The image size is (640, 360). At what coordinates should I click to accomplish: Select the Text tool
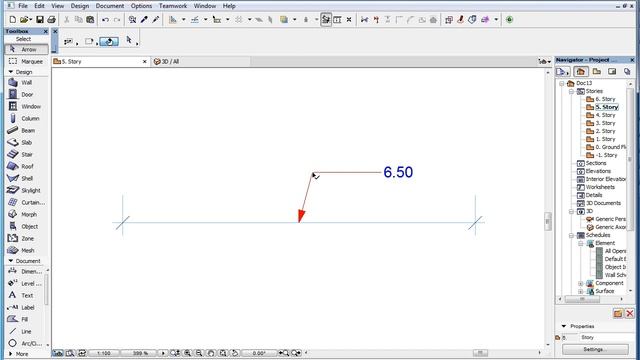click(25, 295)
